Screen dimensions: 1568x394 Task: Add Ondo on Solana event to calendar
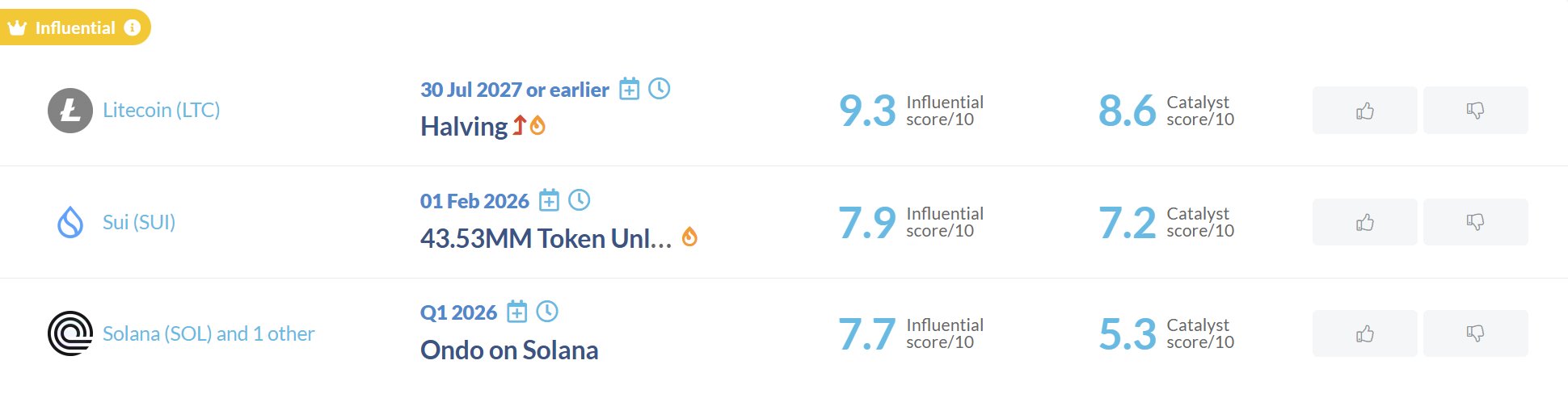click(516, 312)
